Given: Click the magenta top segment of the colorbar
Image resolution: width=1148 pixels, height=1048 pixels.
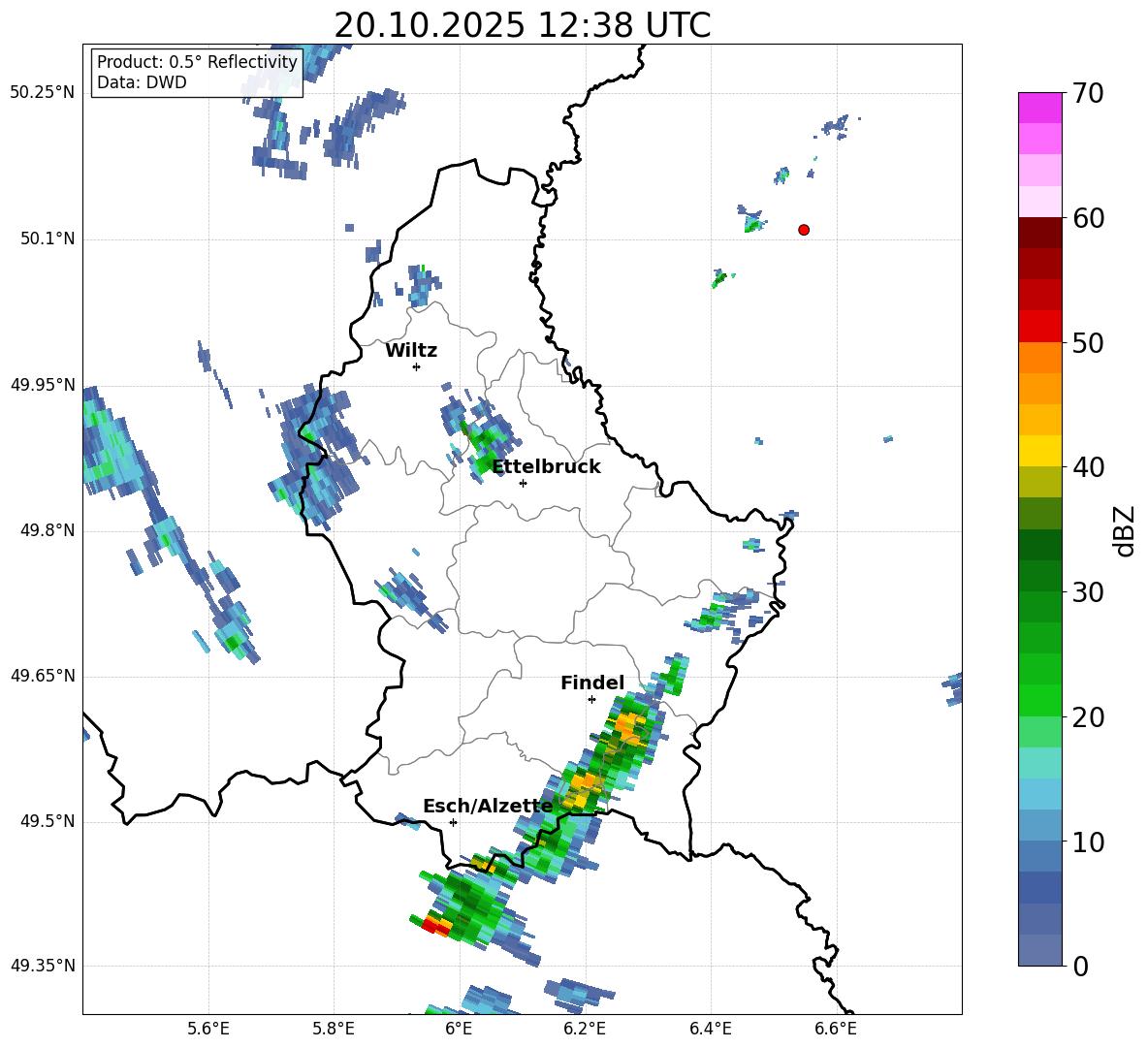Looking at the screenshot, I should click(x=1039, y=109).
